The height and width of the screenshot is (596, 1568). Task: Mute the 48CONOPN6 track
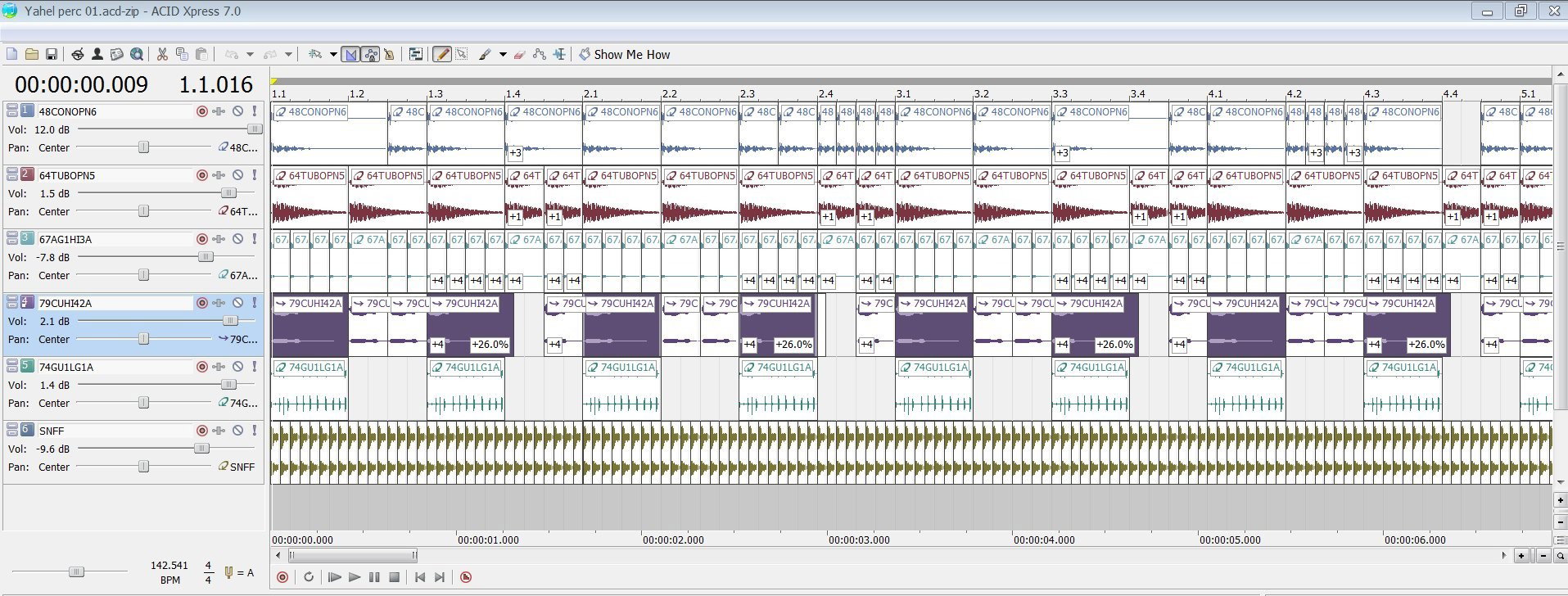tap(237, 111)
